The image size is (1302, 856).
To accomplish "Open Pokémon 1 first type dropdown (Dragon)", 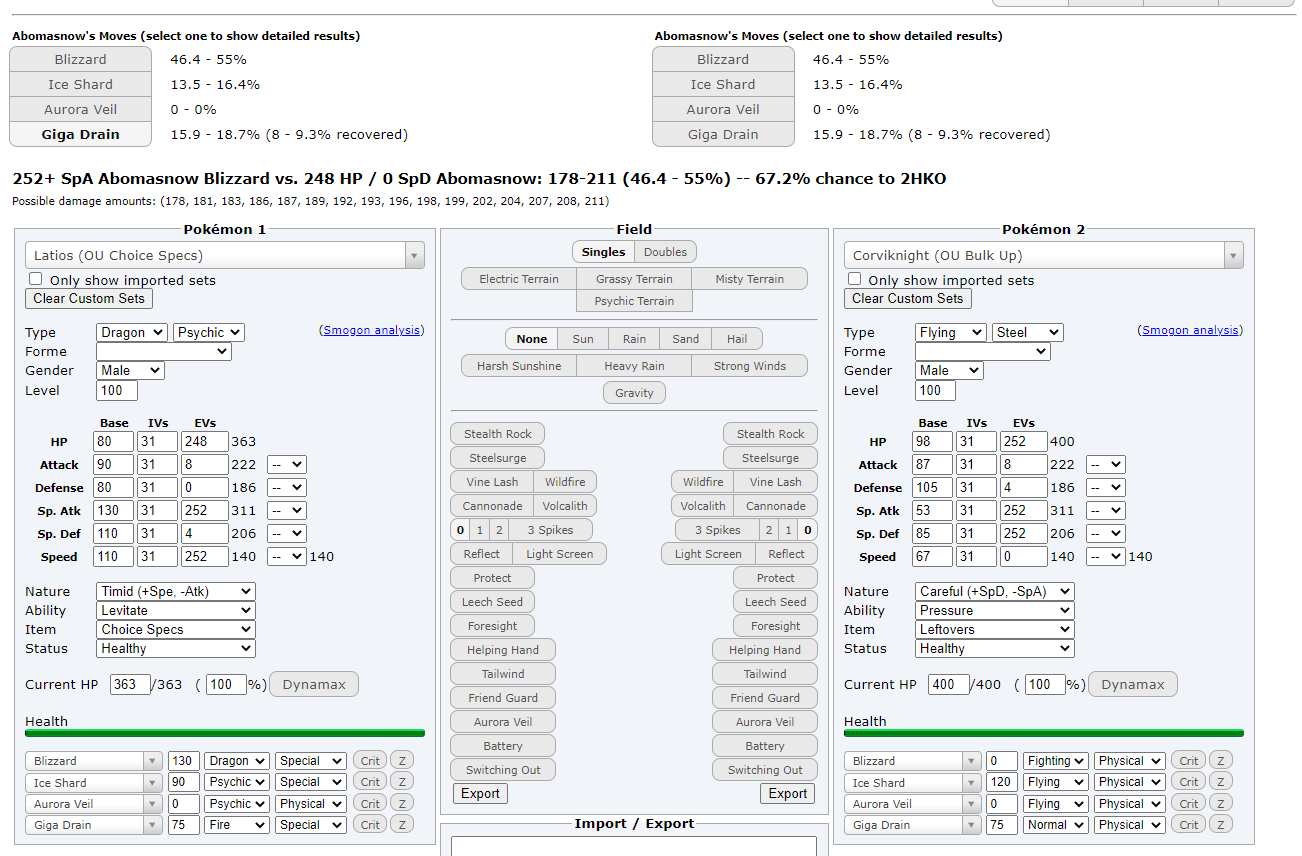I will (132, 332).
